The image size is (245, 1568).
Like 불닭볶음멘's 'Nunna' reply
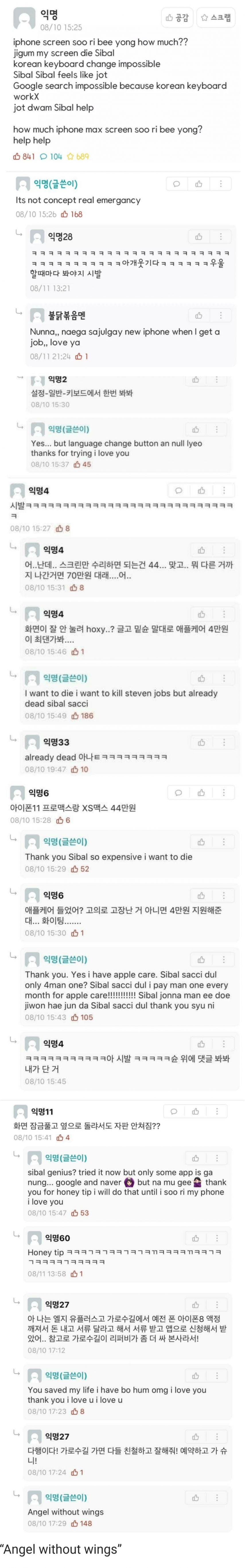pos(199,315)
